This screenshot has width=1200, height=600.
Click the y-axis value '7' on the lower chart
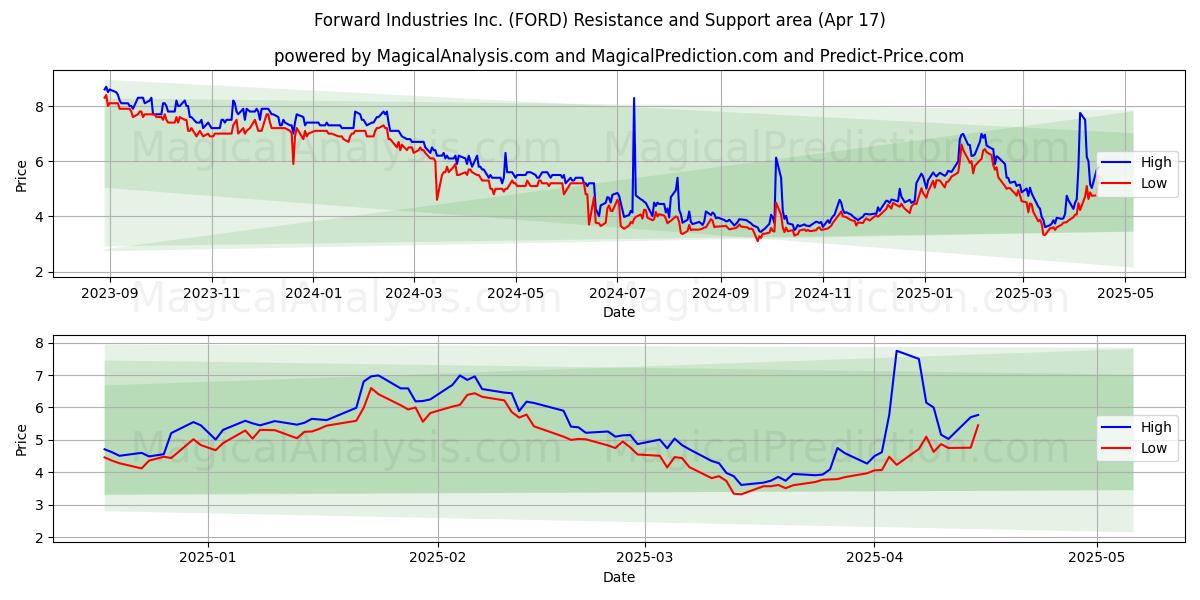(41, 376)
